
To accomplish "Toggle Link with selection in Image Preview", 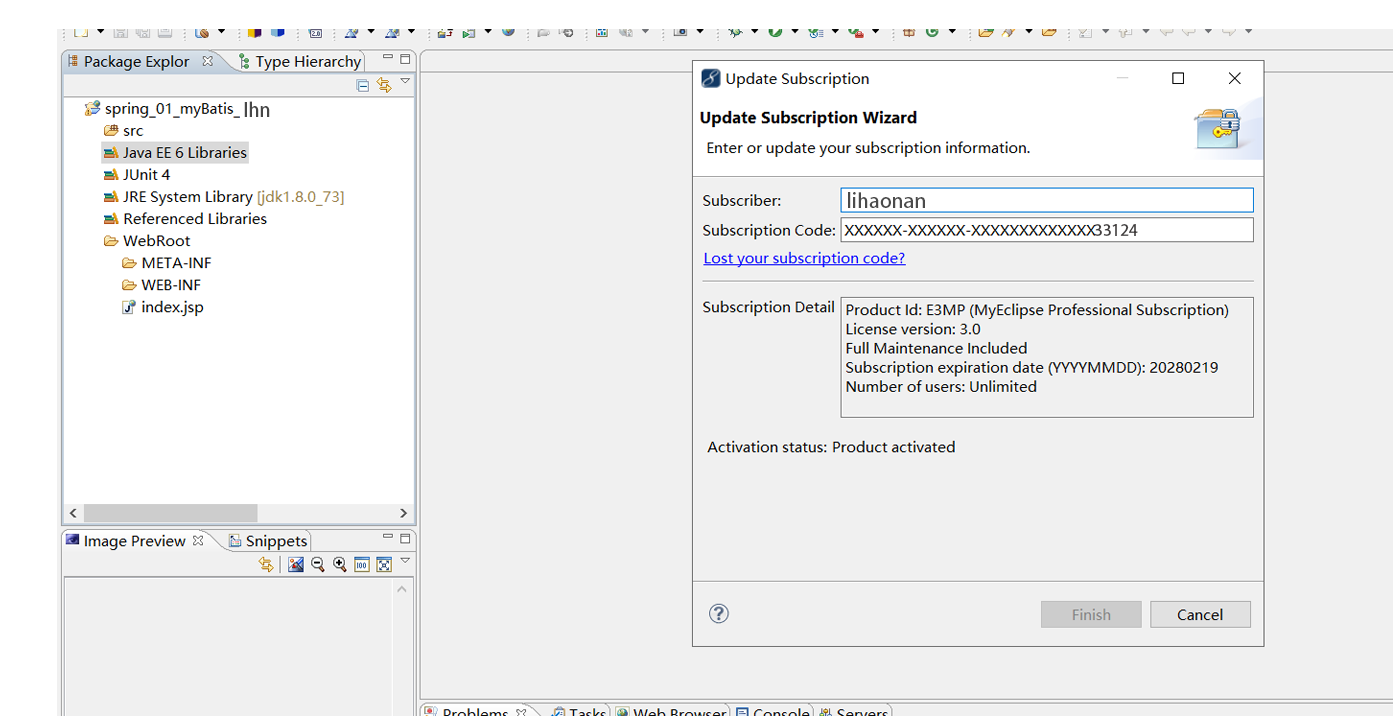I will pyautogui.click(x=266, y=565).
